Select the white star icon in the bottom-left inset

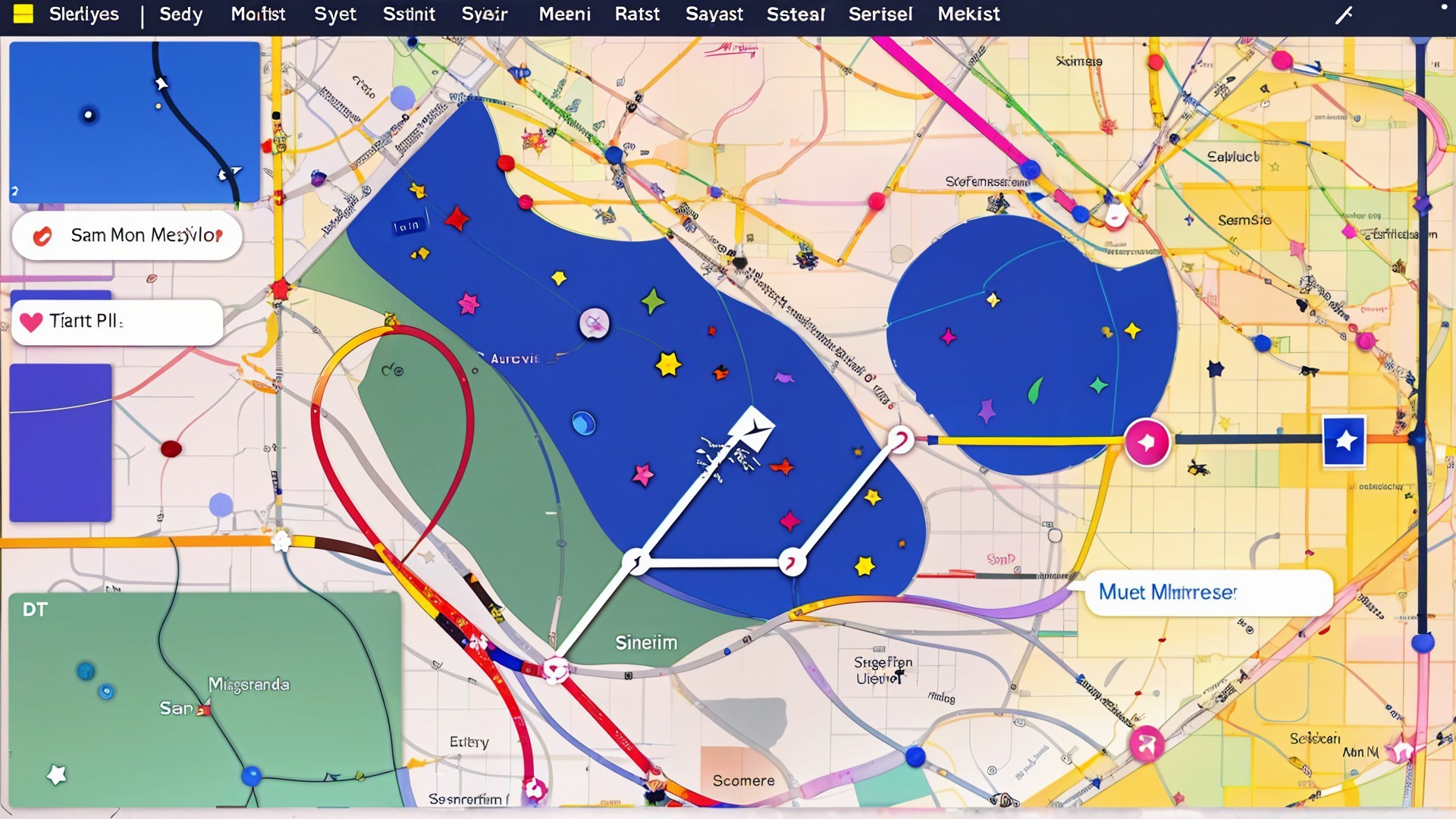point(55,775)
